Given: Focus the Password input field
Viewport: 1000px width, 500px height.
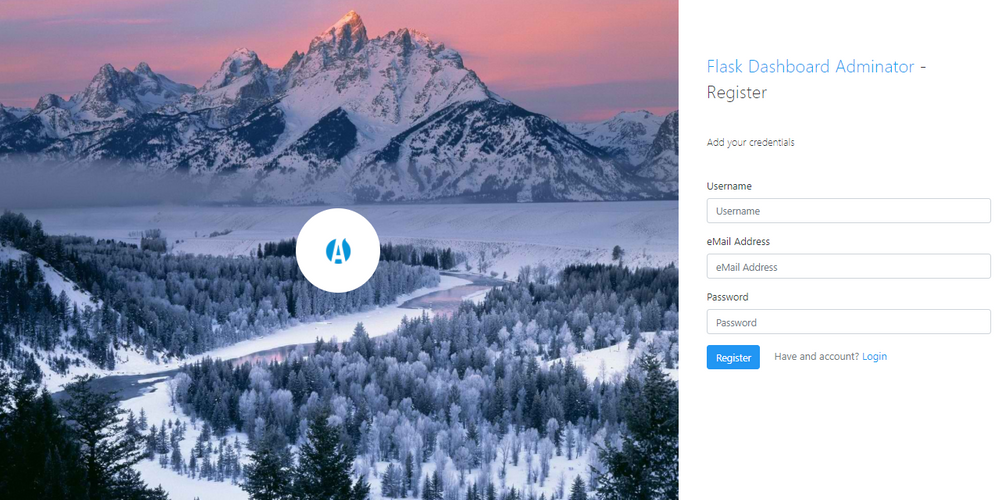Looking at the screenshot, I should (848, 322).
